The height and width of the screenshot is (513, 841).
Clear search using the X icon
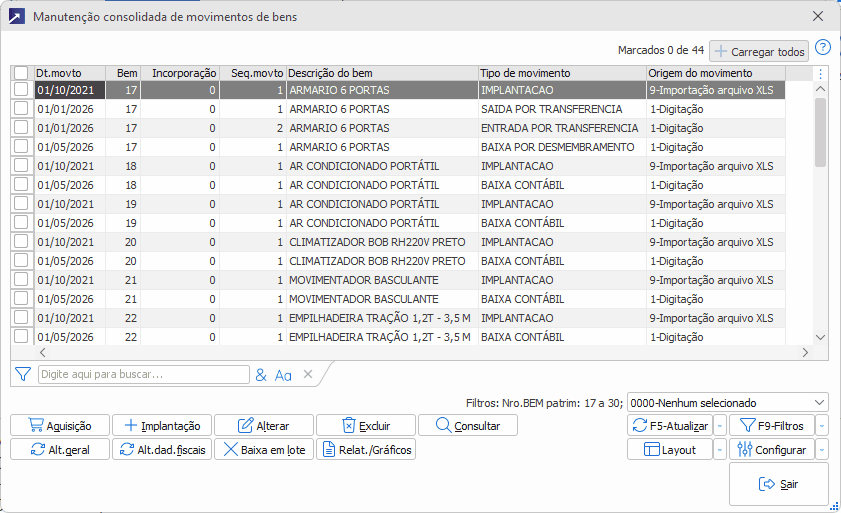[308, 374]
